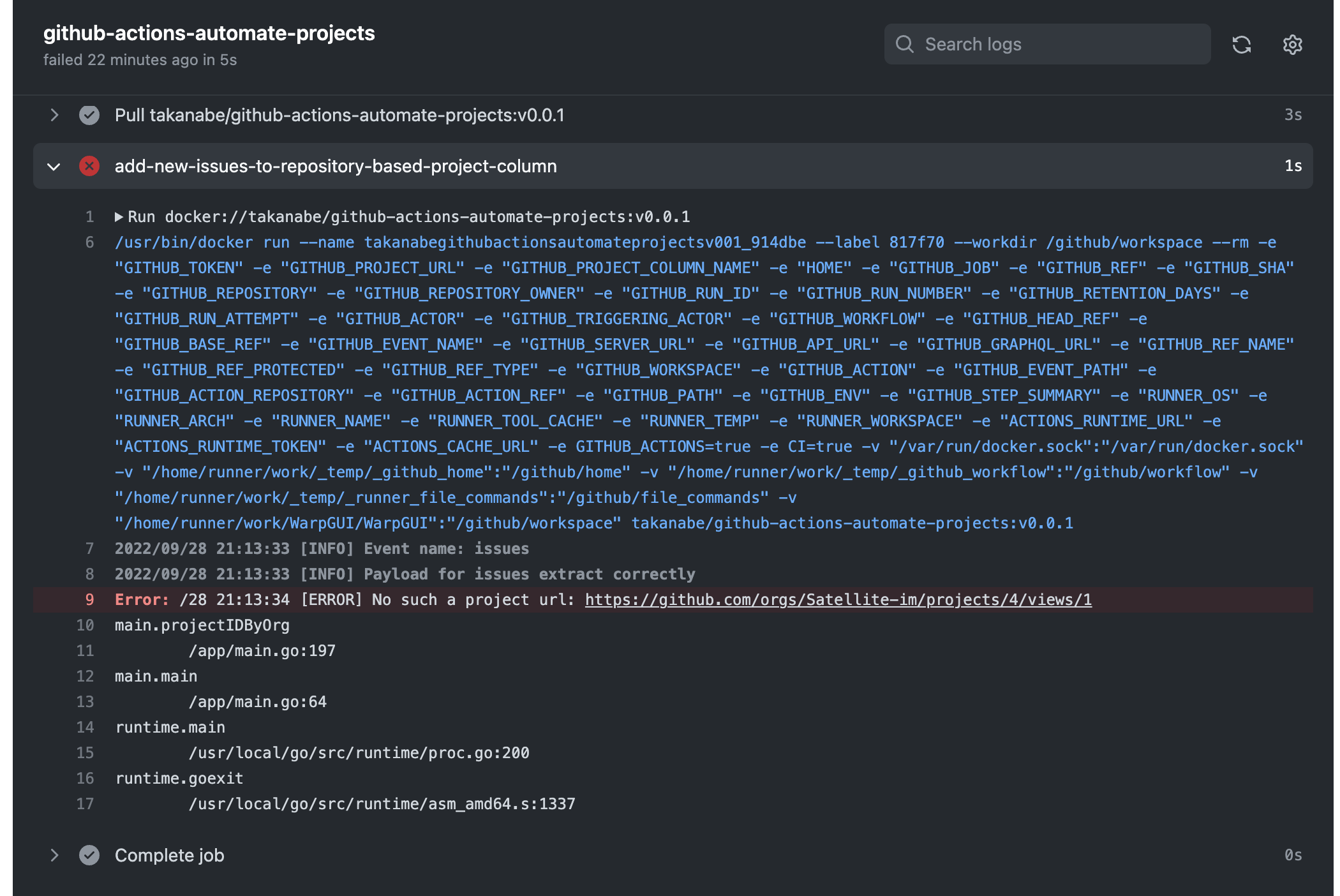
Task: Expand the Pull takanabe step chevron
Action: coord(54,115)
